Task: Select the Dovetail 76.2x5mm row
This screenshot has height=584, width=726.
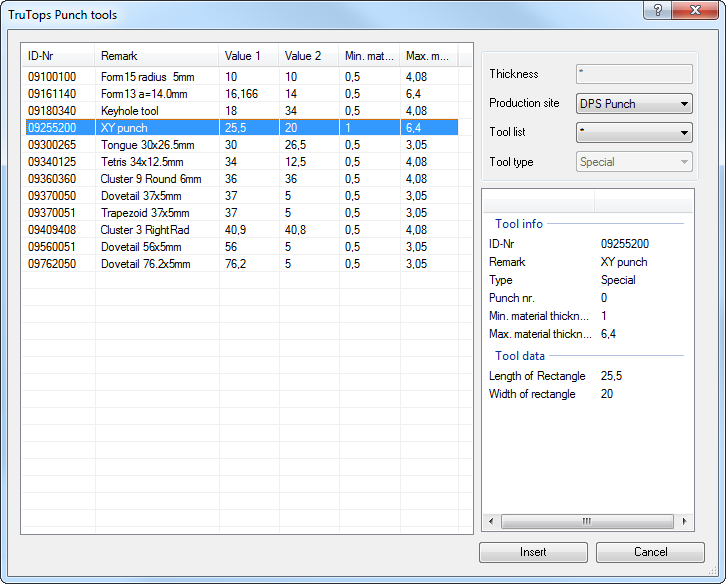Action: [x=145, y=264]
